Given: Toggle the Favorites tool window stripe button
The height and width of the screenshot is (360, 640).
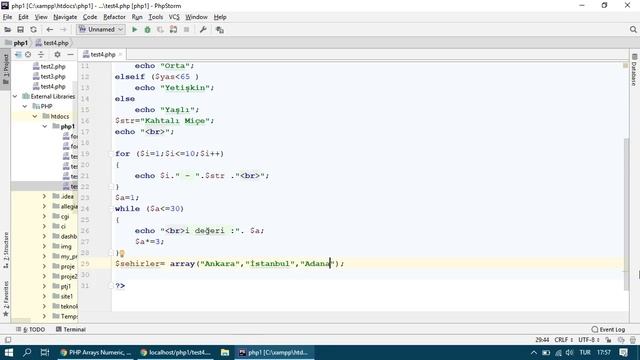Looking at the screenshot, I should (5, 299).
